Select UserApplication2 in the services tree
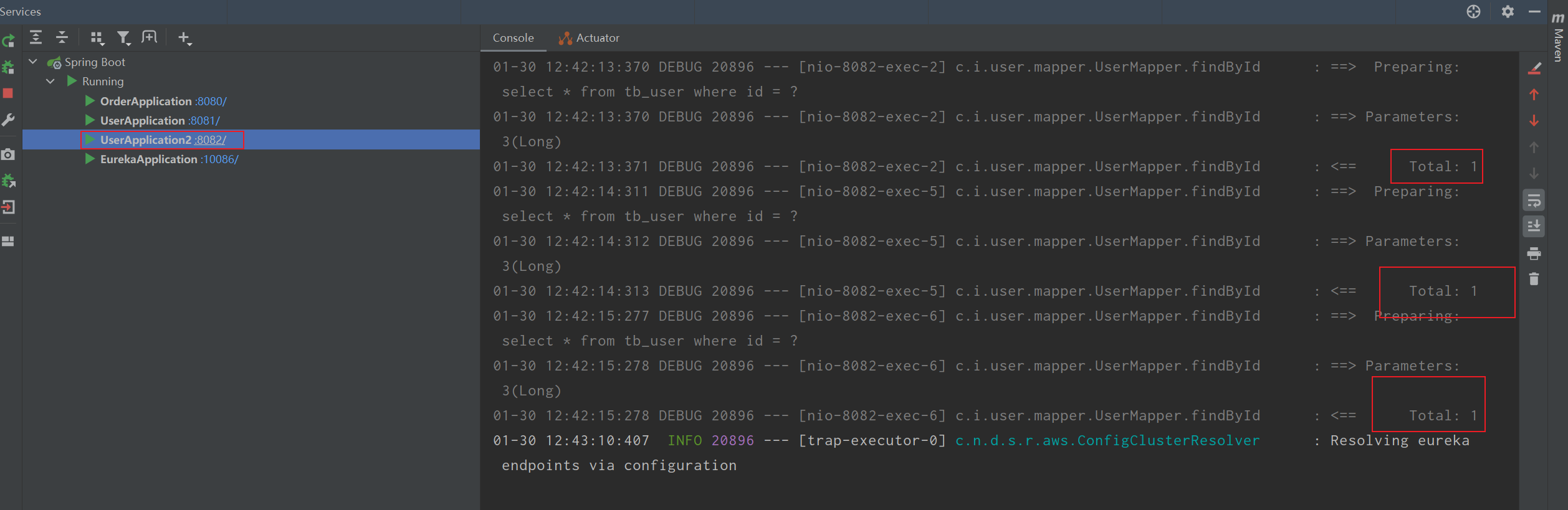Screen dimensions: 1568x510 pyautogui.click(x=146, y=139)
